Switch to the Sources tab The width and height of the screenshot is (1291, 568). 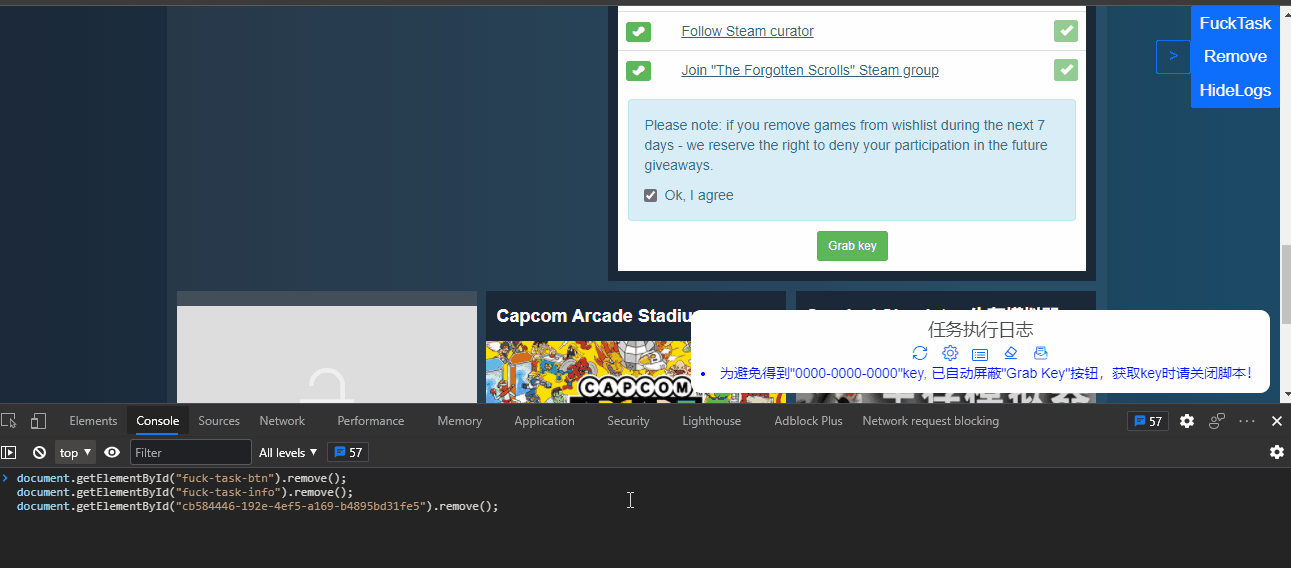point(219,421)
